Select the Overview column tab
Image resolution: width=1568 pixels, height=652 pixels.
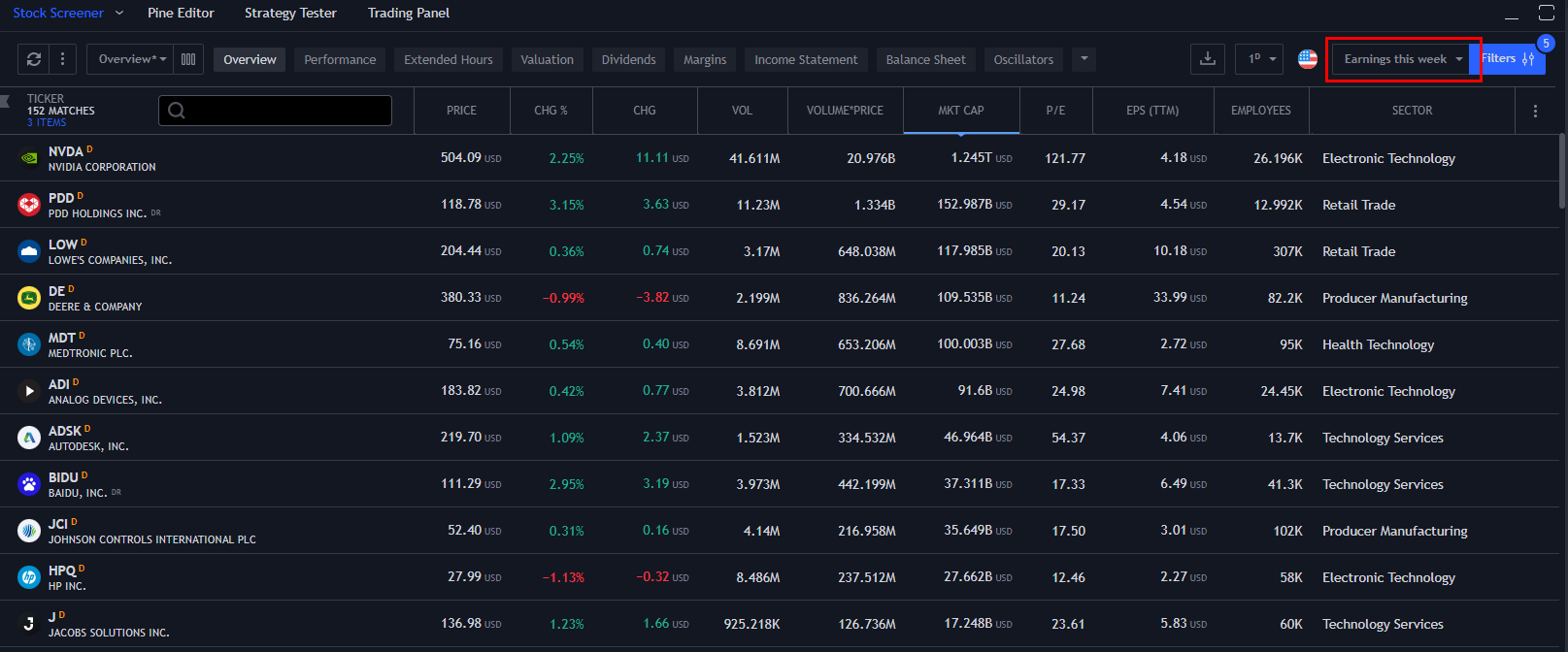pos(250,59)
